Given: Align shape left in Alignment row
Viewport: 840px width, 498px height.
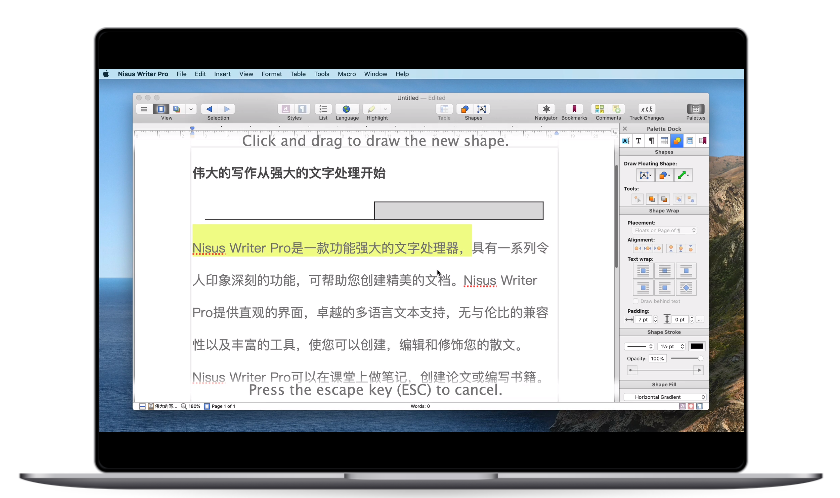Looking at the screenshot, I should [638, 248].
